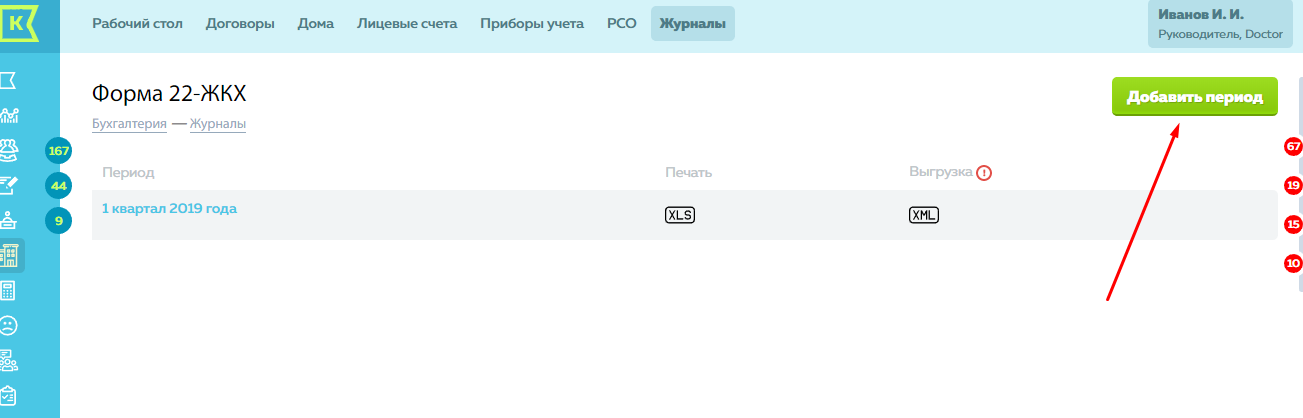1303x418 pixels.
Task: Click the Период column header
Action: coord(128,173)
